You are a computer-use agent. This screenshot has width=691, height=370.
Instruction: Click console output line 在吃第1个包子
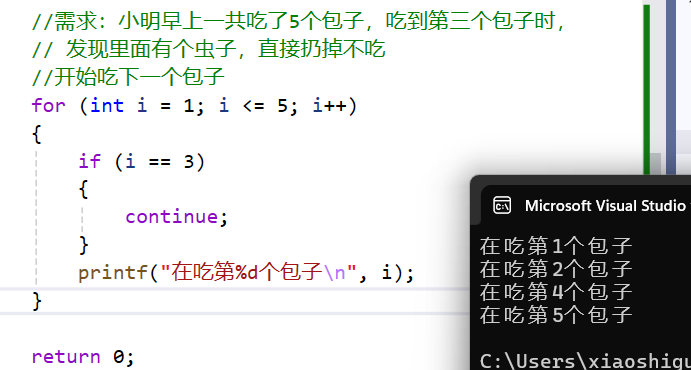(556, 246)
